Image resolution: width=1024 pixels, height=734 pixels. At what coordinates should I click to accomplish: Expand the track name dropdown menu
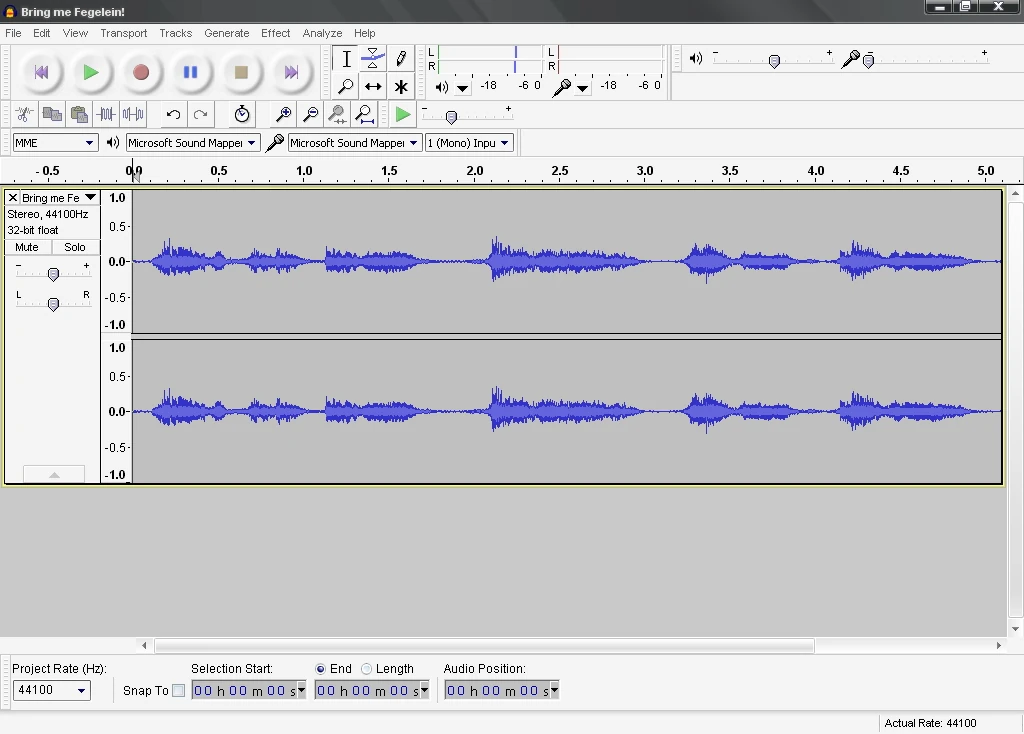point(90,197)
